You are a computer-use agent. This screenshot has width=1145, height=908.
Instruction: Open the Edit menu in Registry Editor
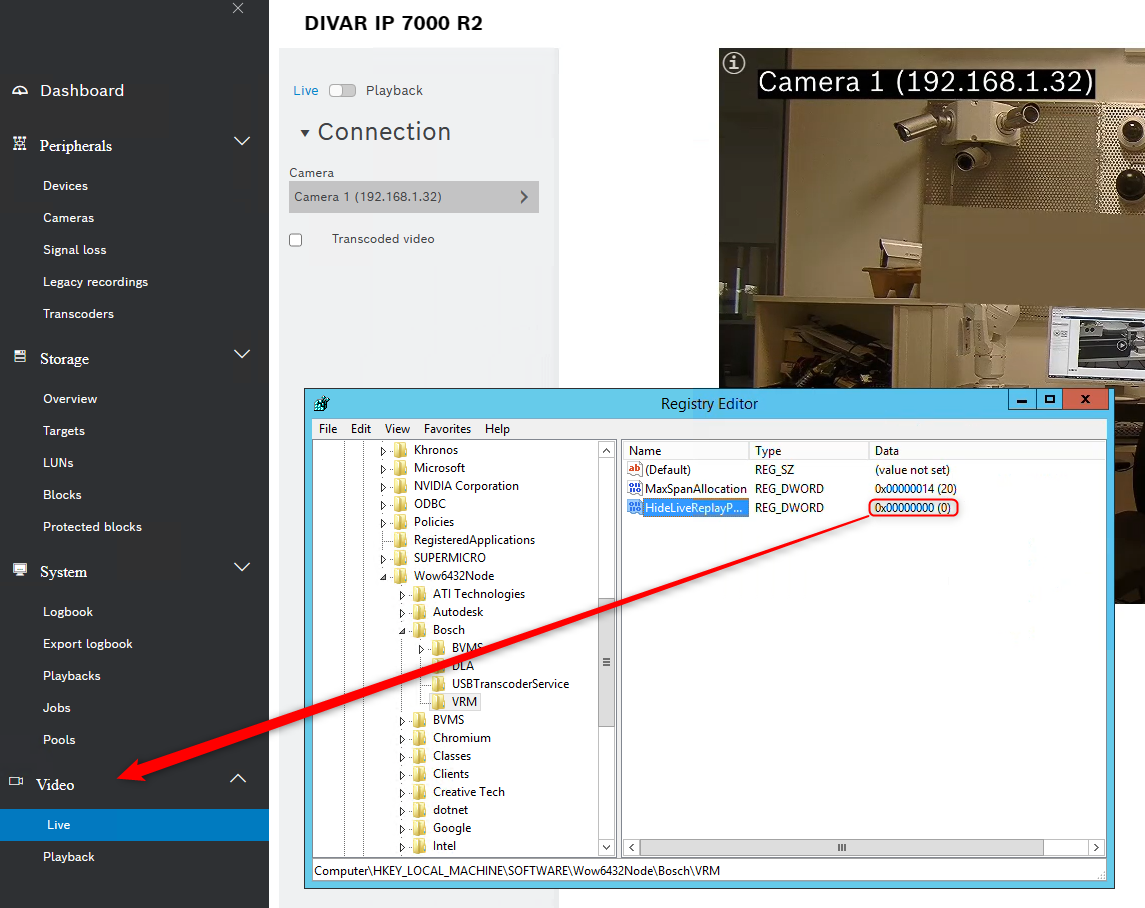(361, 429)
